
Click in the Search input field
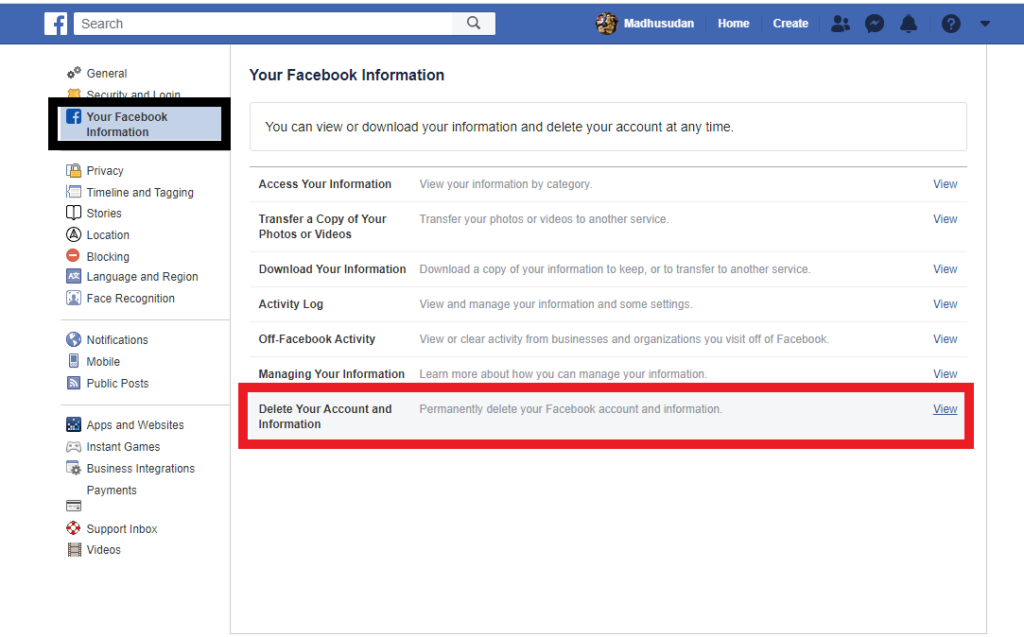click(x=263, y=24)
